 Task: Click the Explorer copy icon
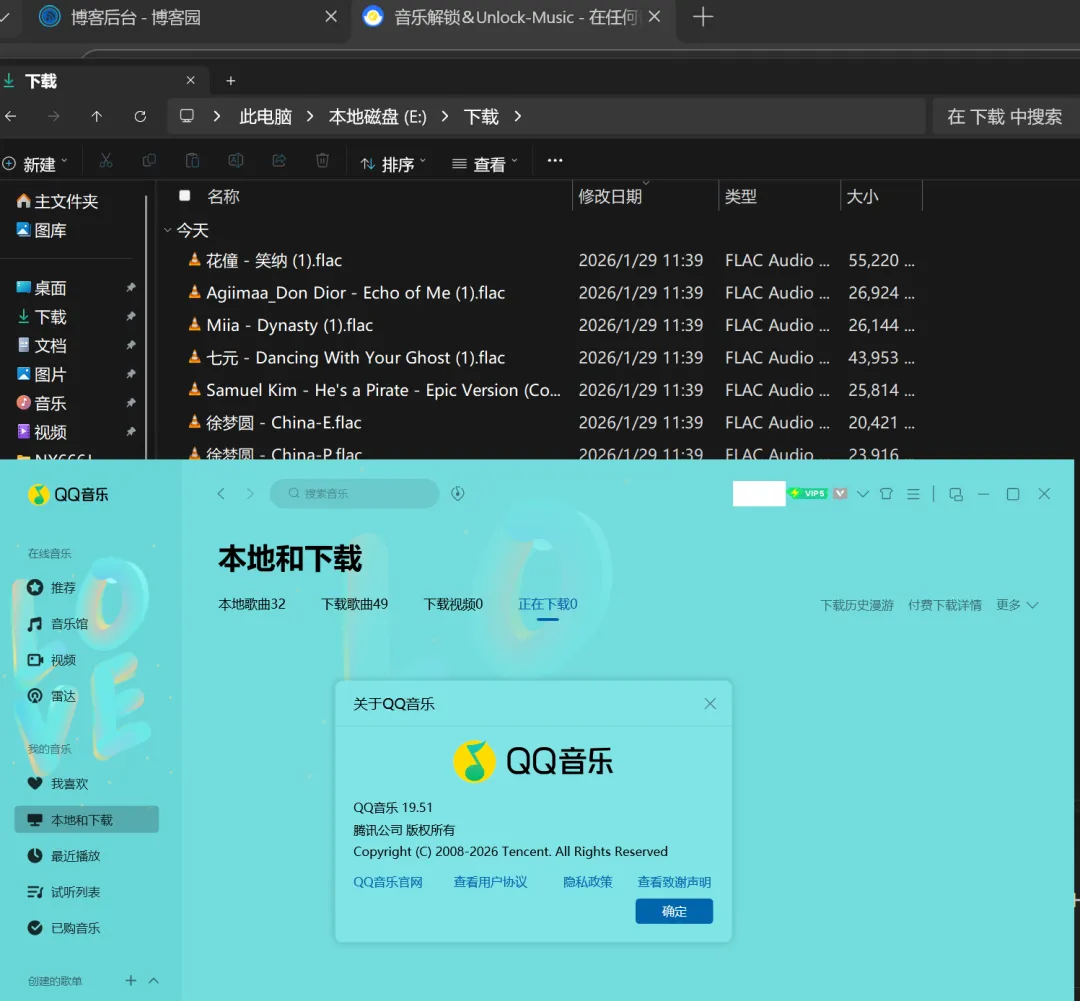pos(149,161)
